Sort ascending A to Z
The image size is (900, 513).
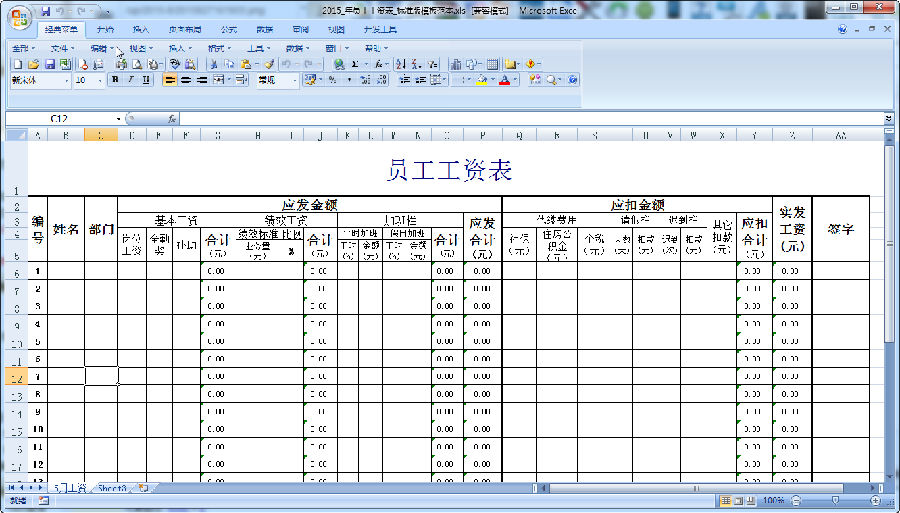click(x=401, y=64)
